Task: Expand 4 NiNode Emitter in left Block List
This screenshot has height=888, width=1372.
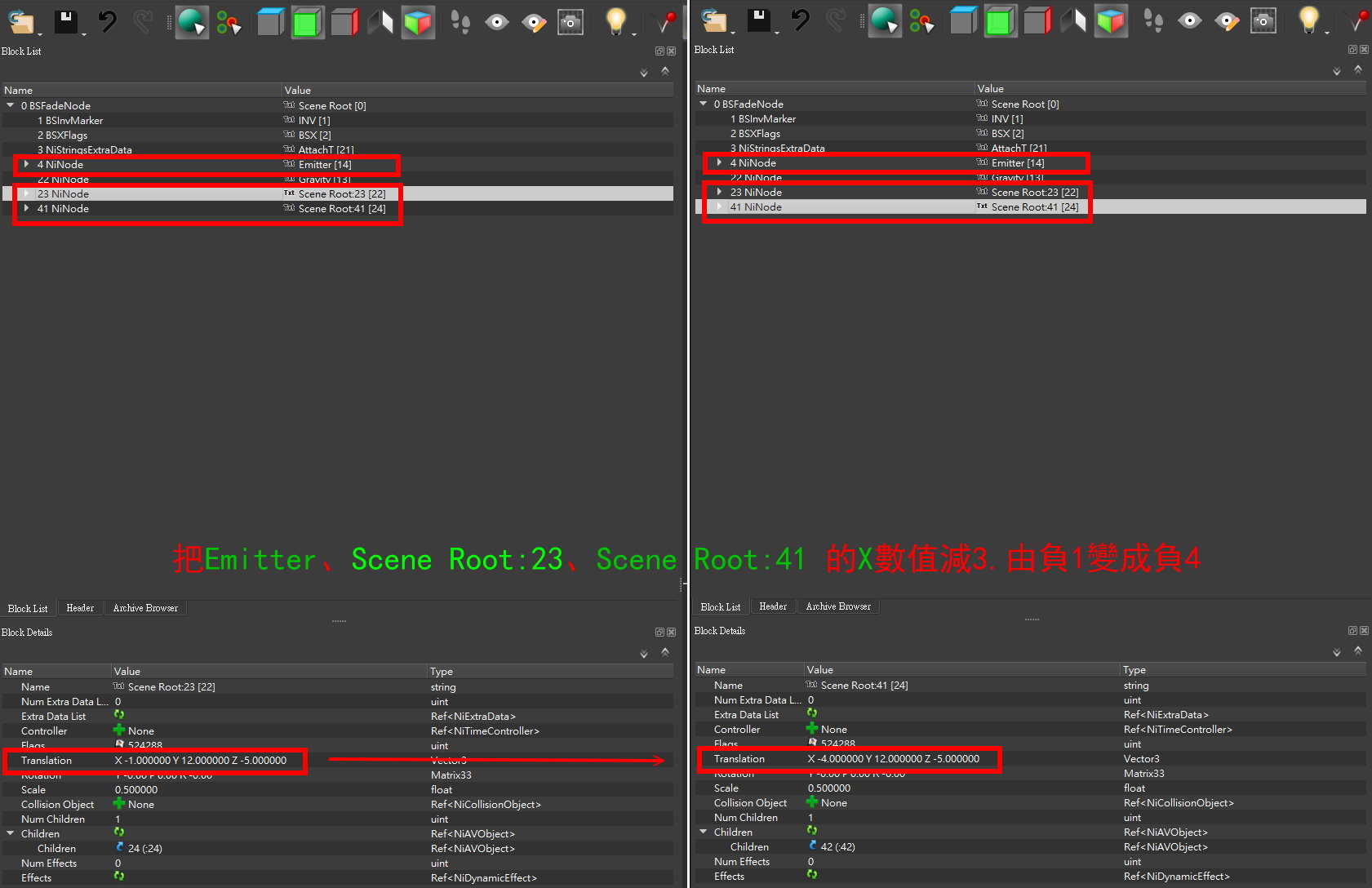Action: pyautogui.click(x=26, y=164)
